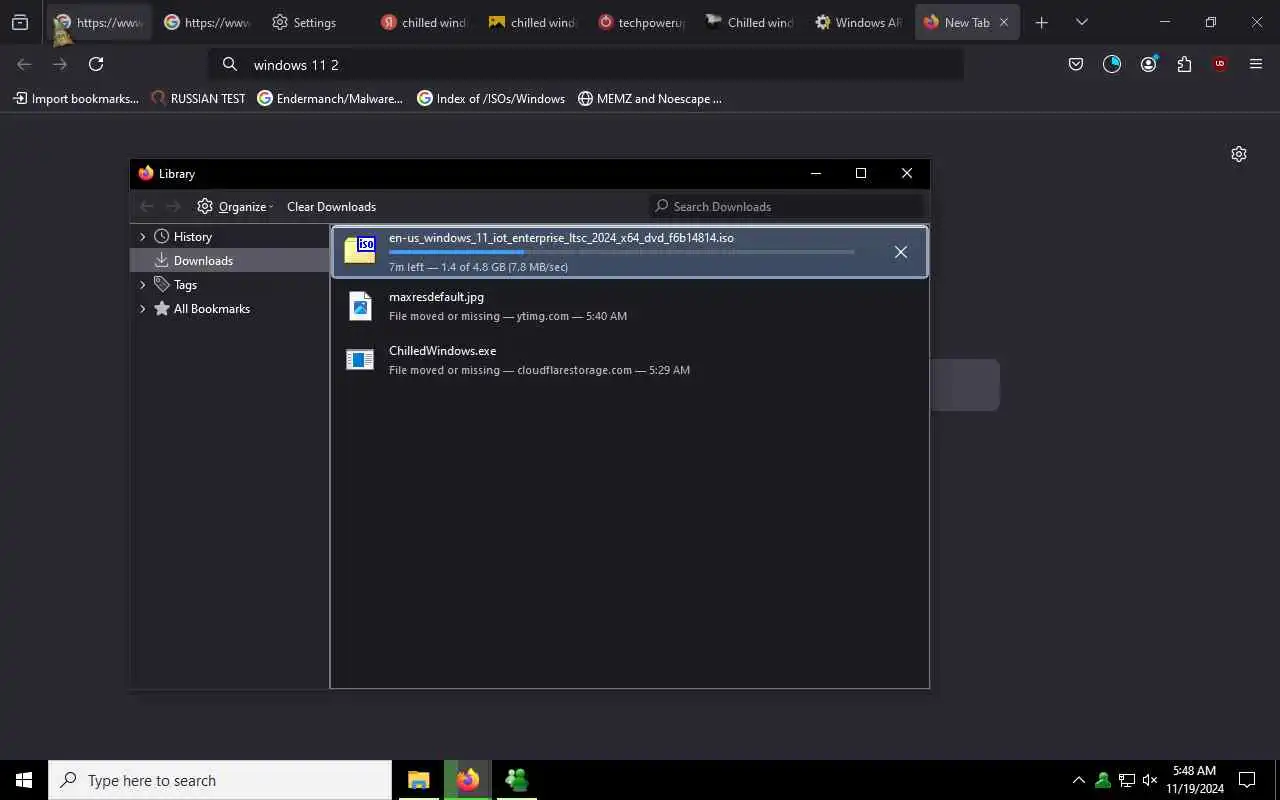Click the ISO download progress bar

(621, 252)
